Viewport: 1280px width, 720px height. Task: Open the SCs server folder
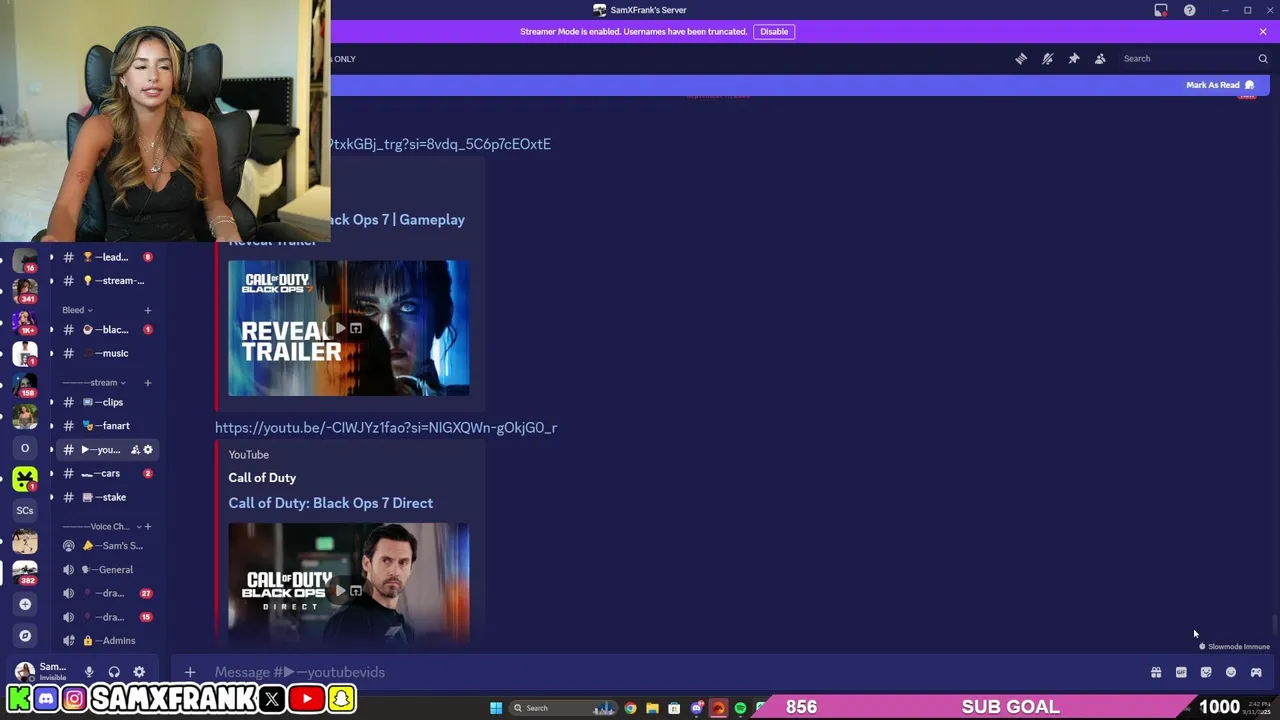[25, 510]
